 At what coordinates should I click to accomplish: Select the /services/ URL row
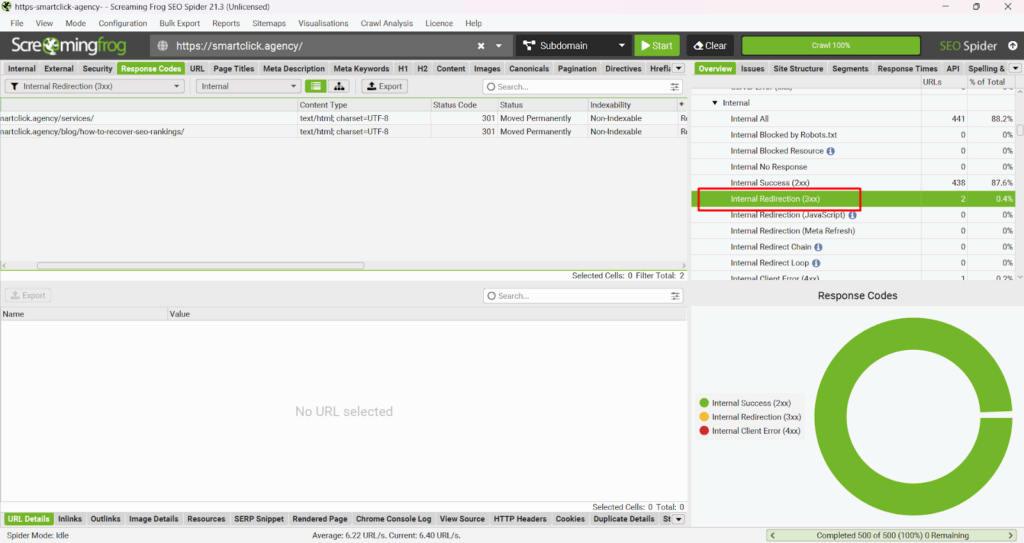tap(344, 118)
